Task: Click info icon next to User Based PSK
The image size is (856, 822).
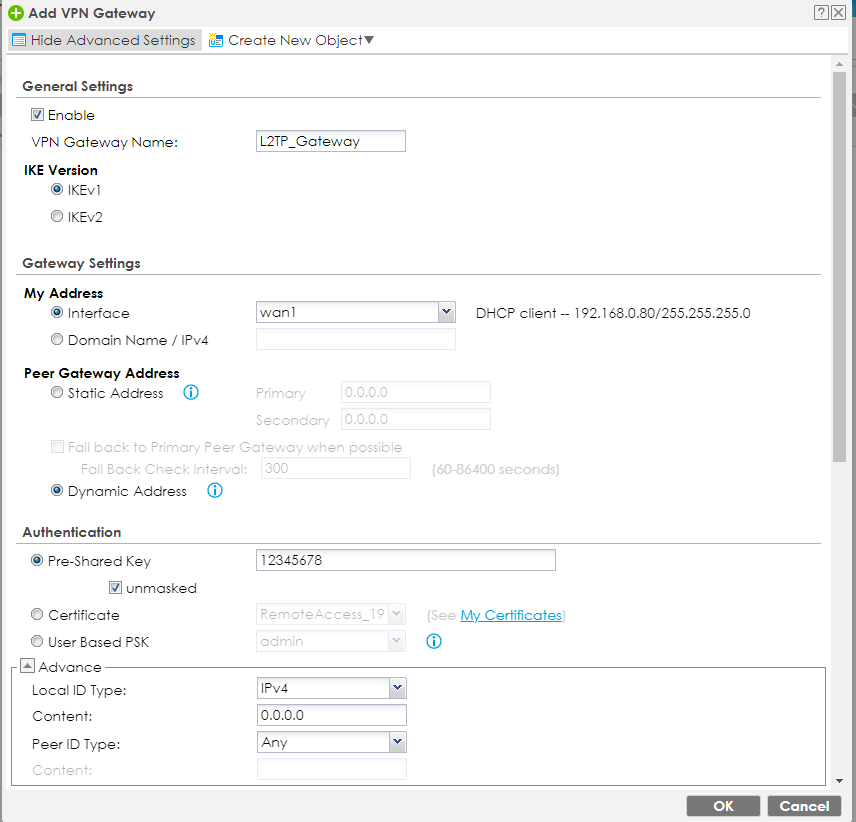Action: (x=433, y=641)
